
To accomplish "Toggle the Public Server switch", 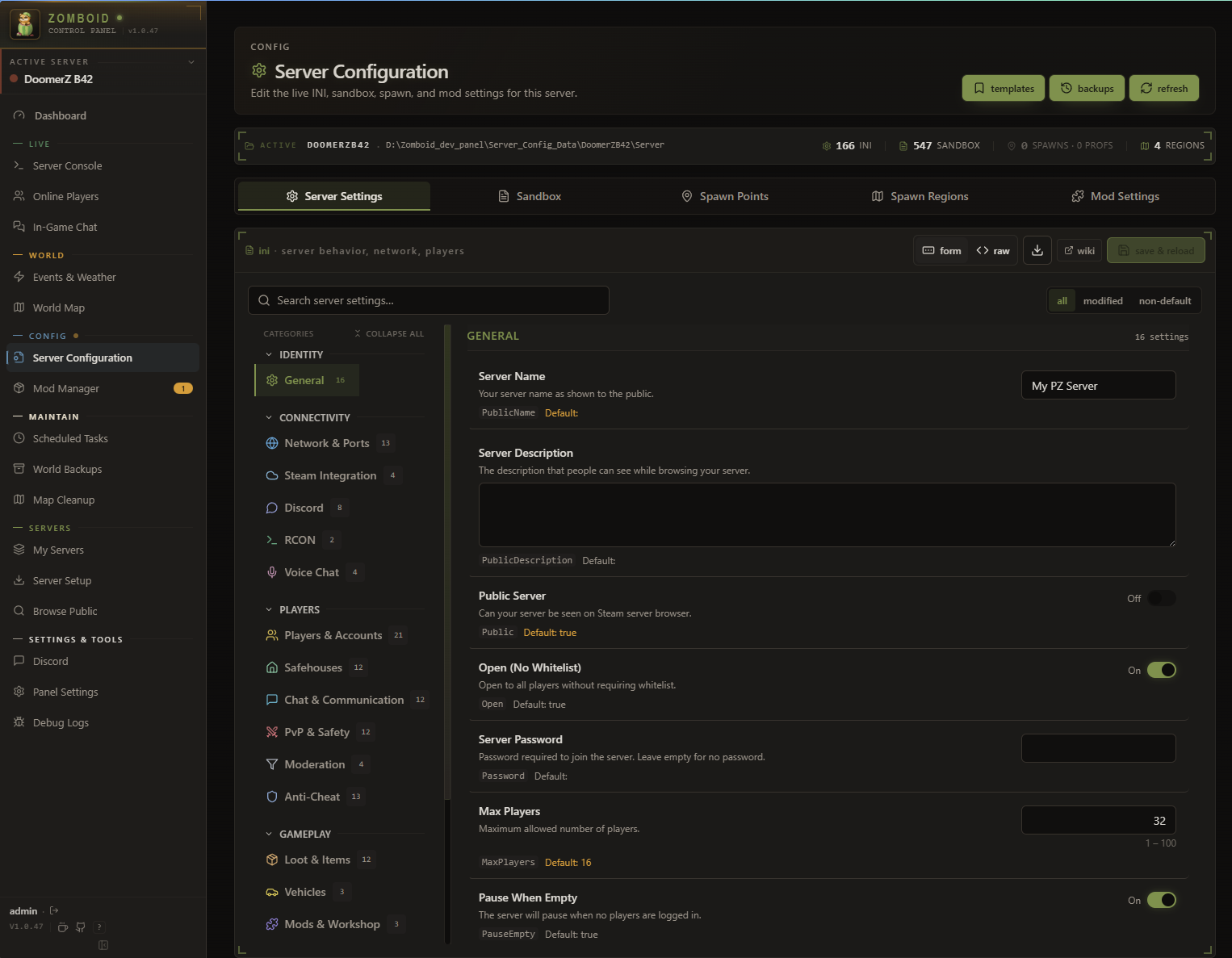I will (x=1162, y=598).
